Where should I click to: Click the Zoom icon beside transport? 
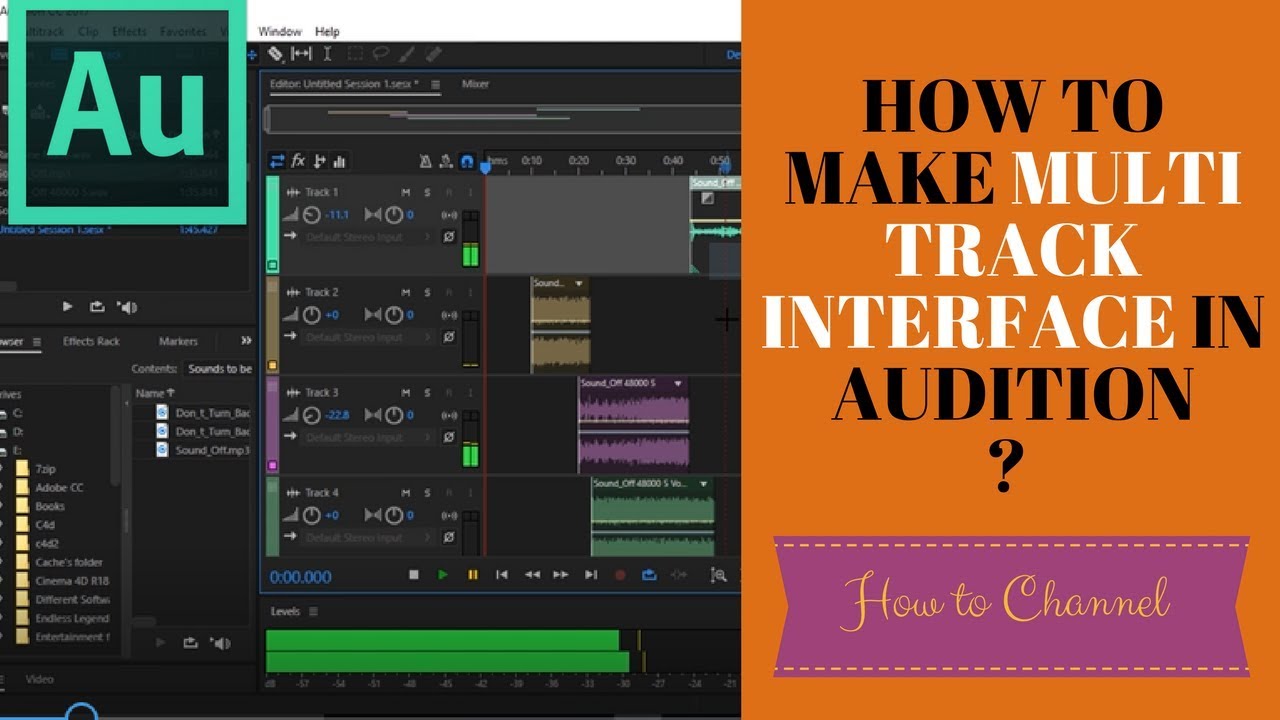click(718, 575)
